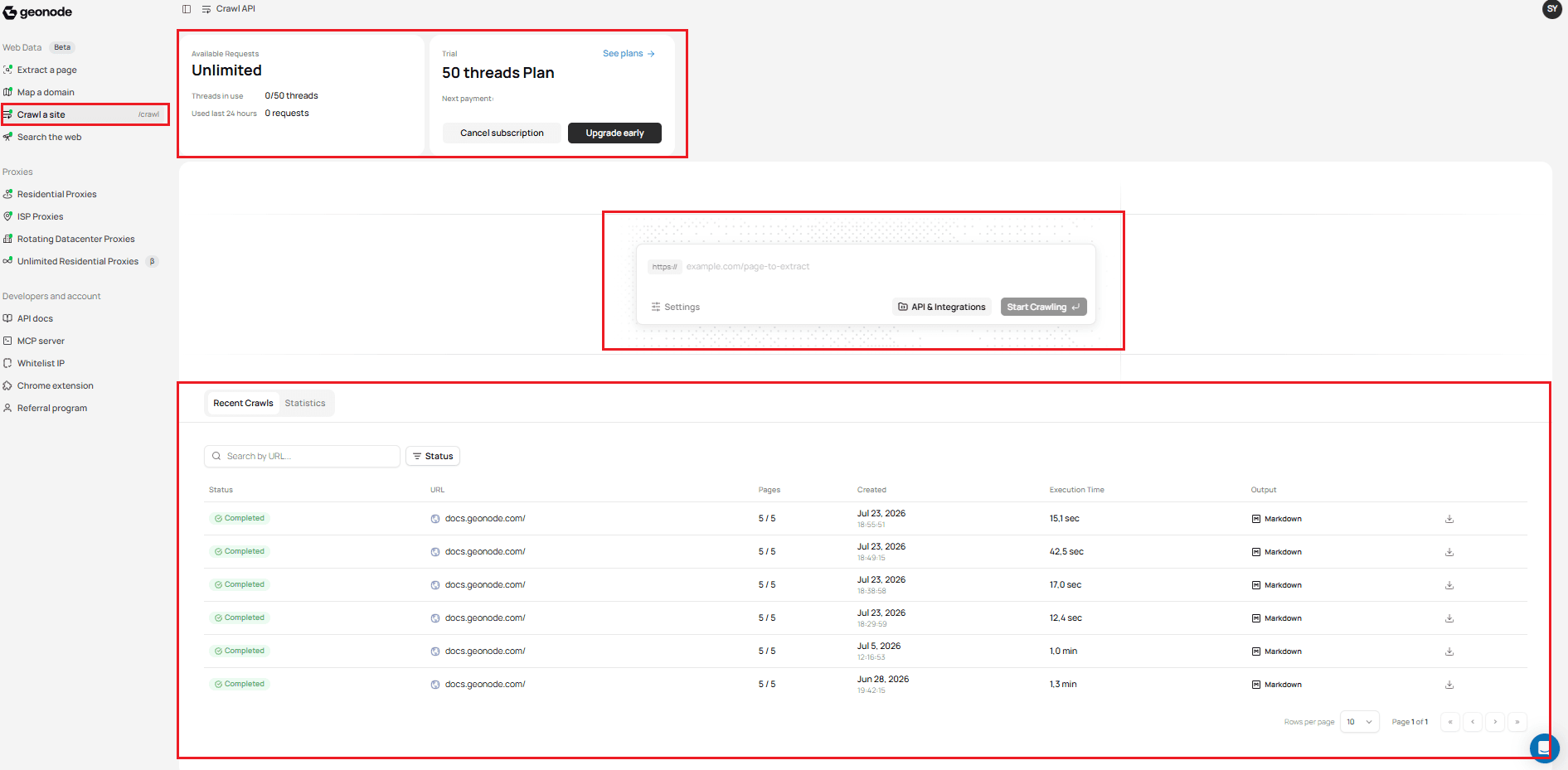Image resolution: width=1568 pixels, height=770 pixels.
Task: Toggle the sidebar collapse icon
Action: click(187, 9)
